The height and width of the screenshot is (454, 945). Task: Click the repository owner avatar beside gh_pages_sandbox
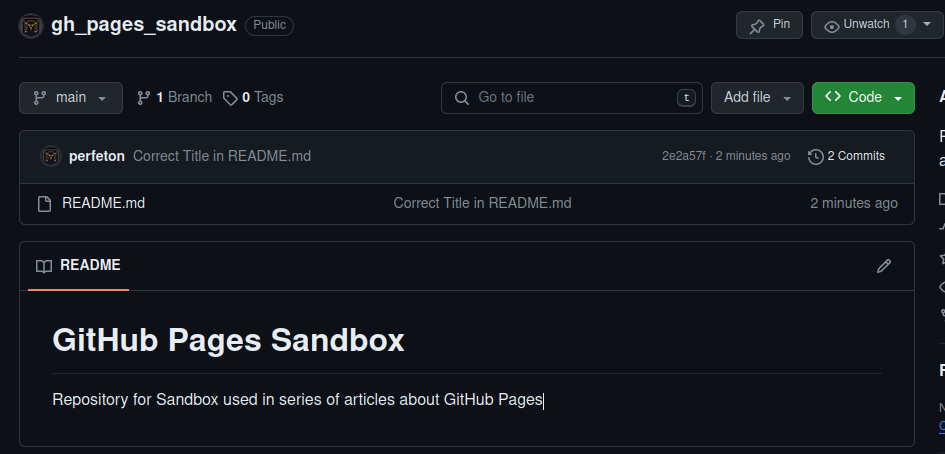click(31, 26)
